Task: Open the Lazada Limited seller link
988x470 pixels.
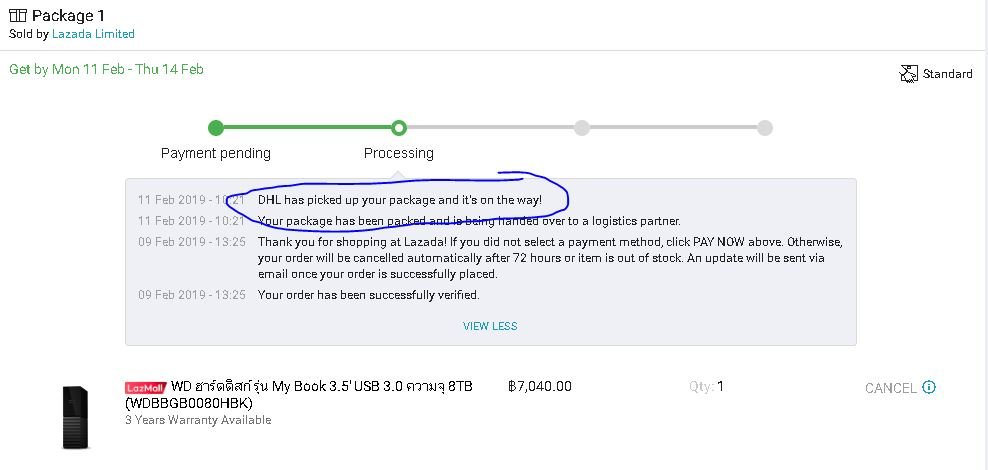Action: pyautogui.click(x=93, y=34)
